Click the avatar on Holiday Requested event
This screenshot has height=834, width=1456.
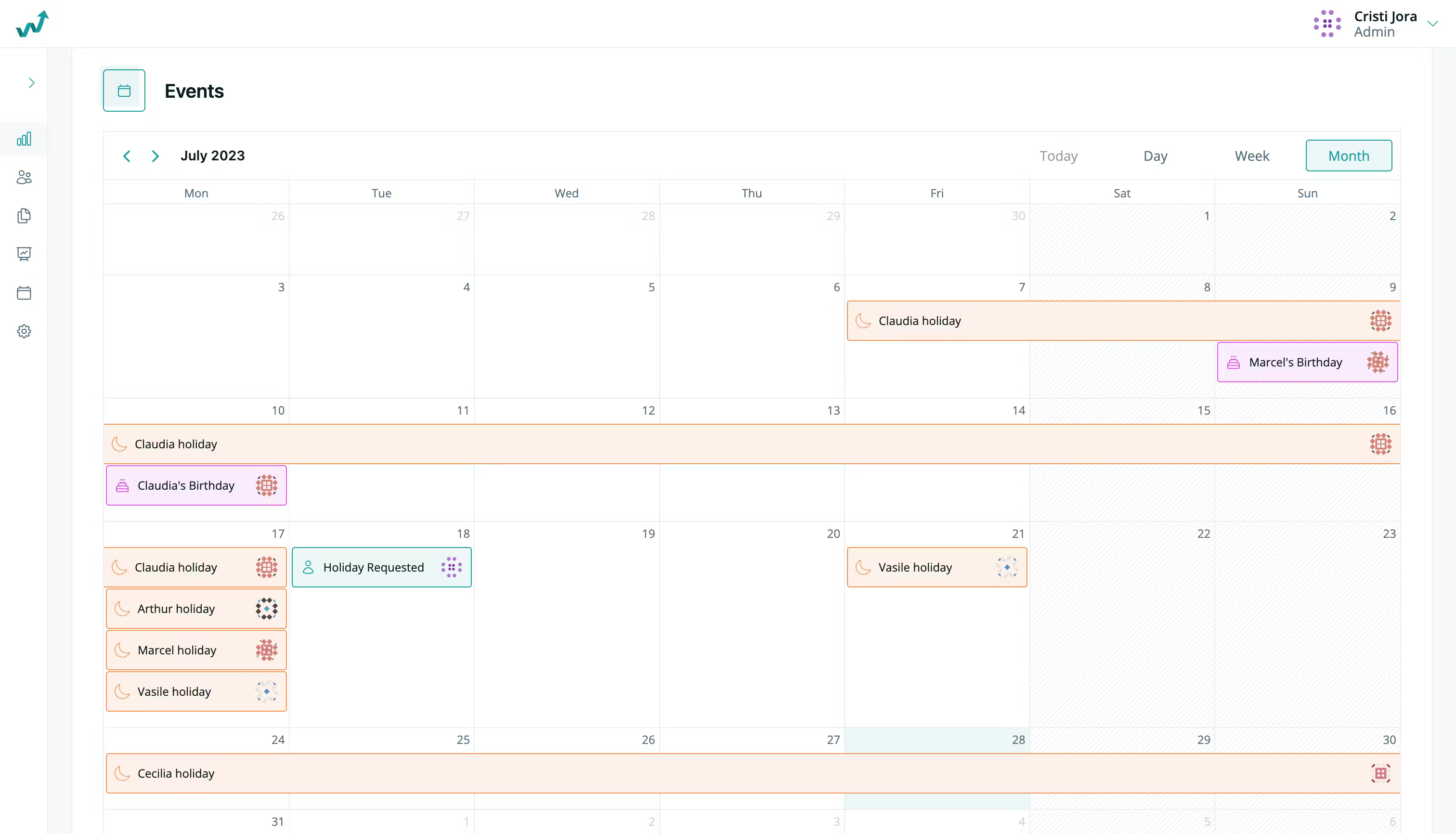click(451, 567)
